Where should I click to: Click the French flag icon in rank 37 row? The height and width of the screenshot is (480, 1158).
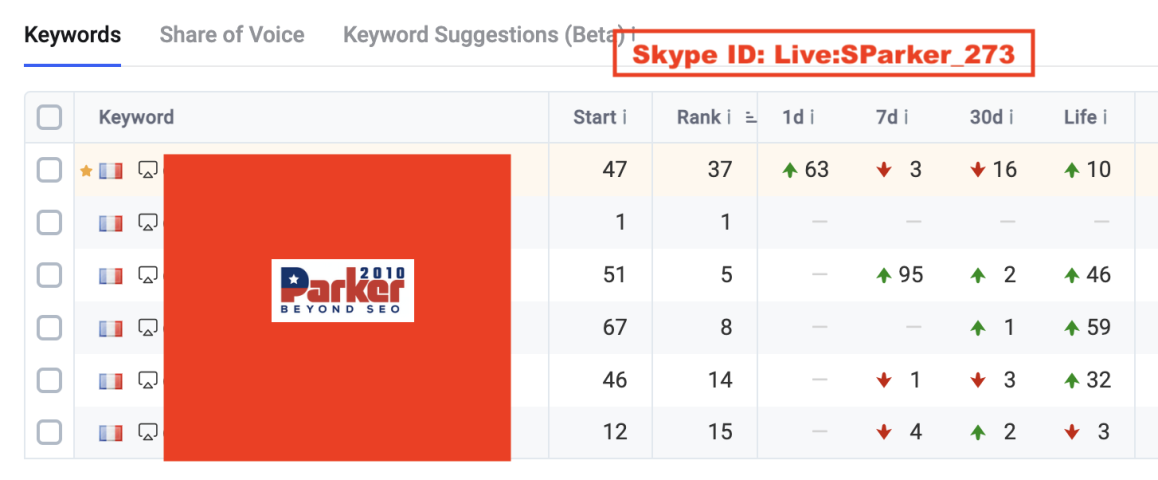111,171
